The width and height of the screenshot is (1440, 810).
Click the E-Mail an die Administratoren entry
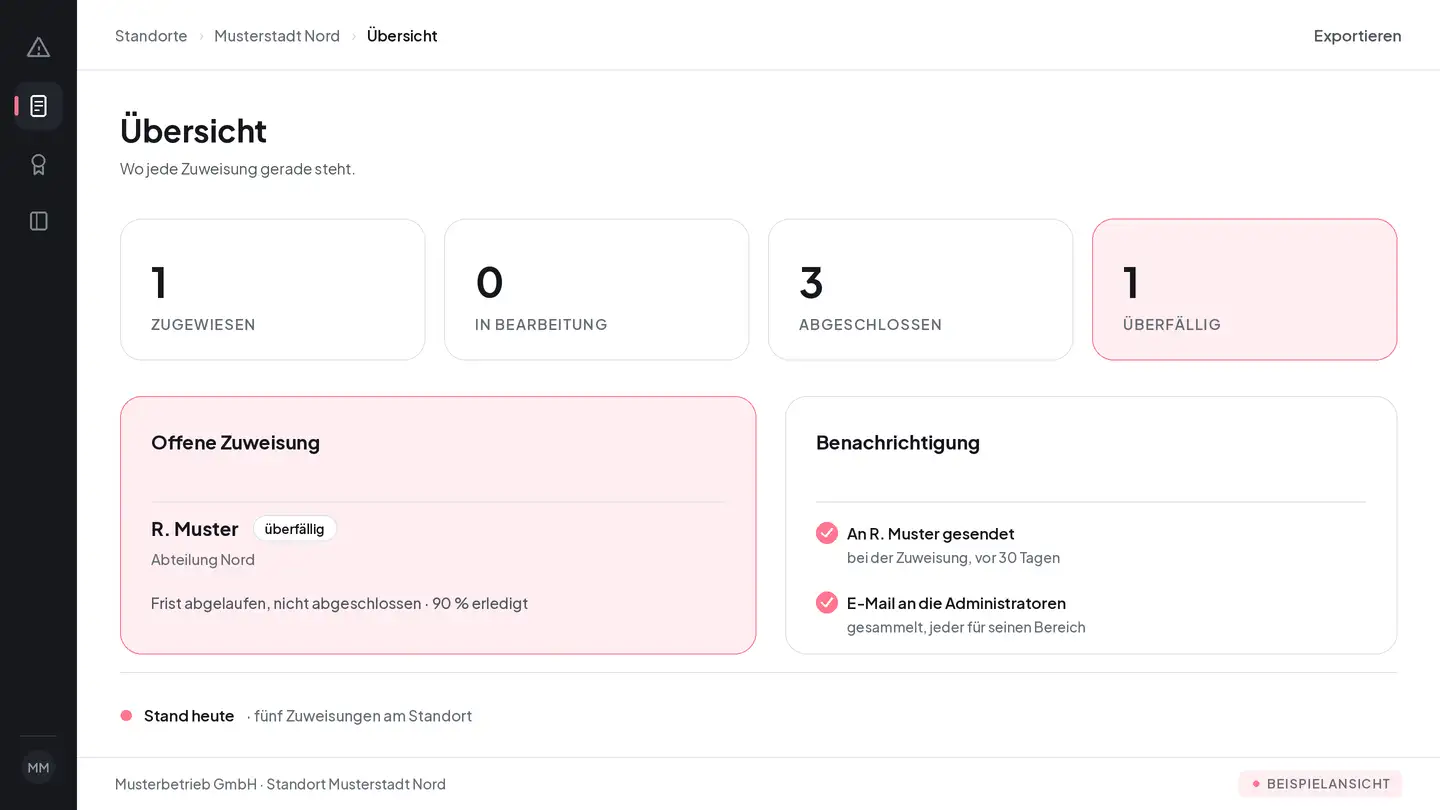tap(956, 603)
